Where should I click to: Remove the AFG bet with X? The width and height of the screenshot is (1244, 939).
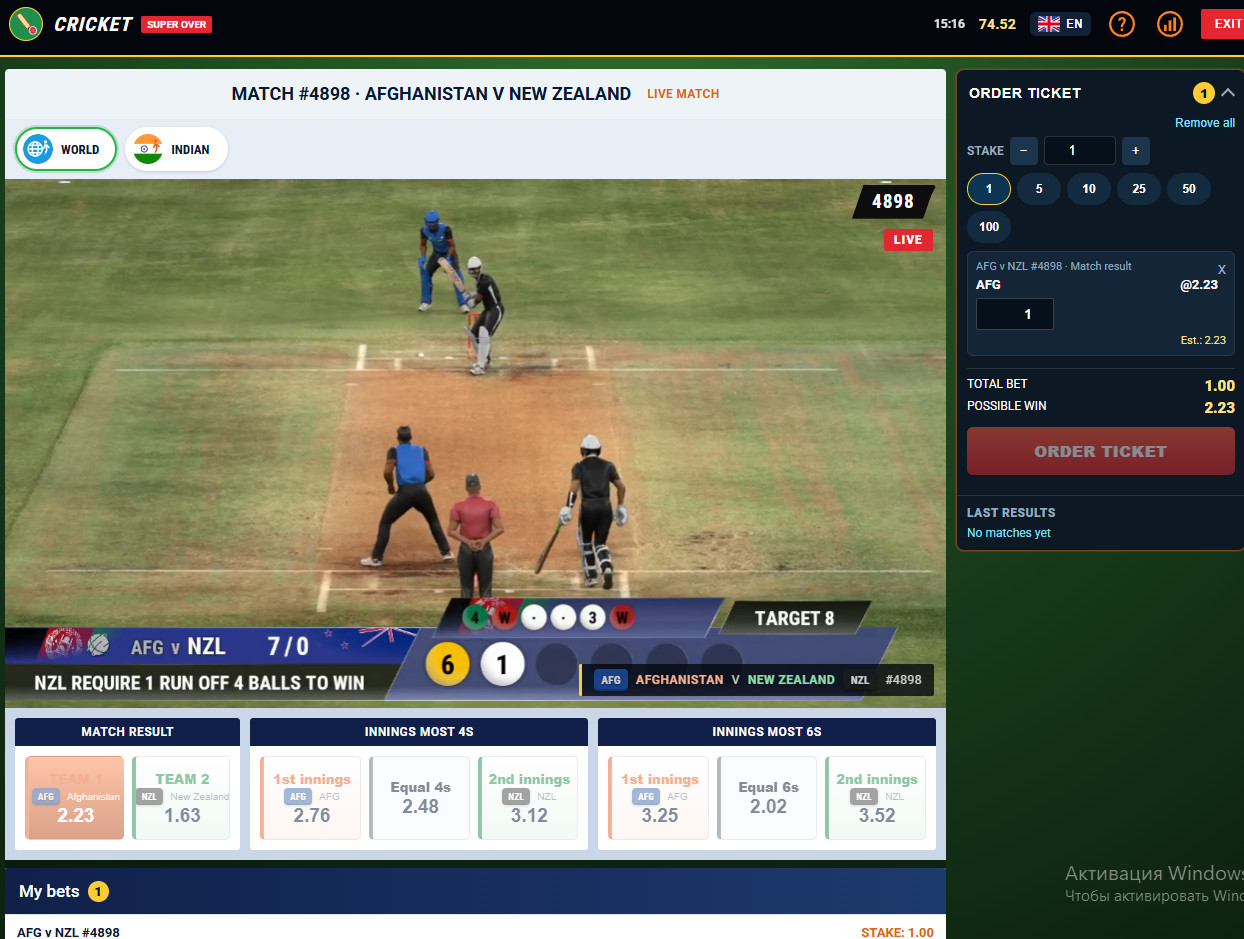tap(1222, 270)
